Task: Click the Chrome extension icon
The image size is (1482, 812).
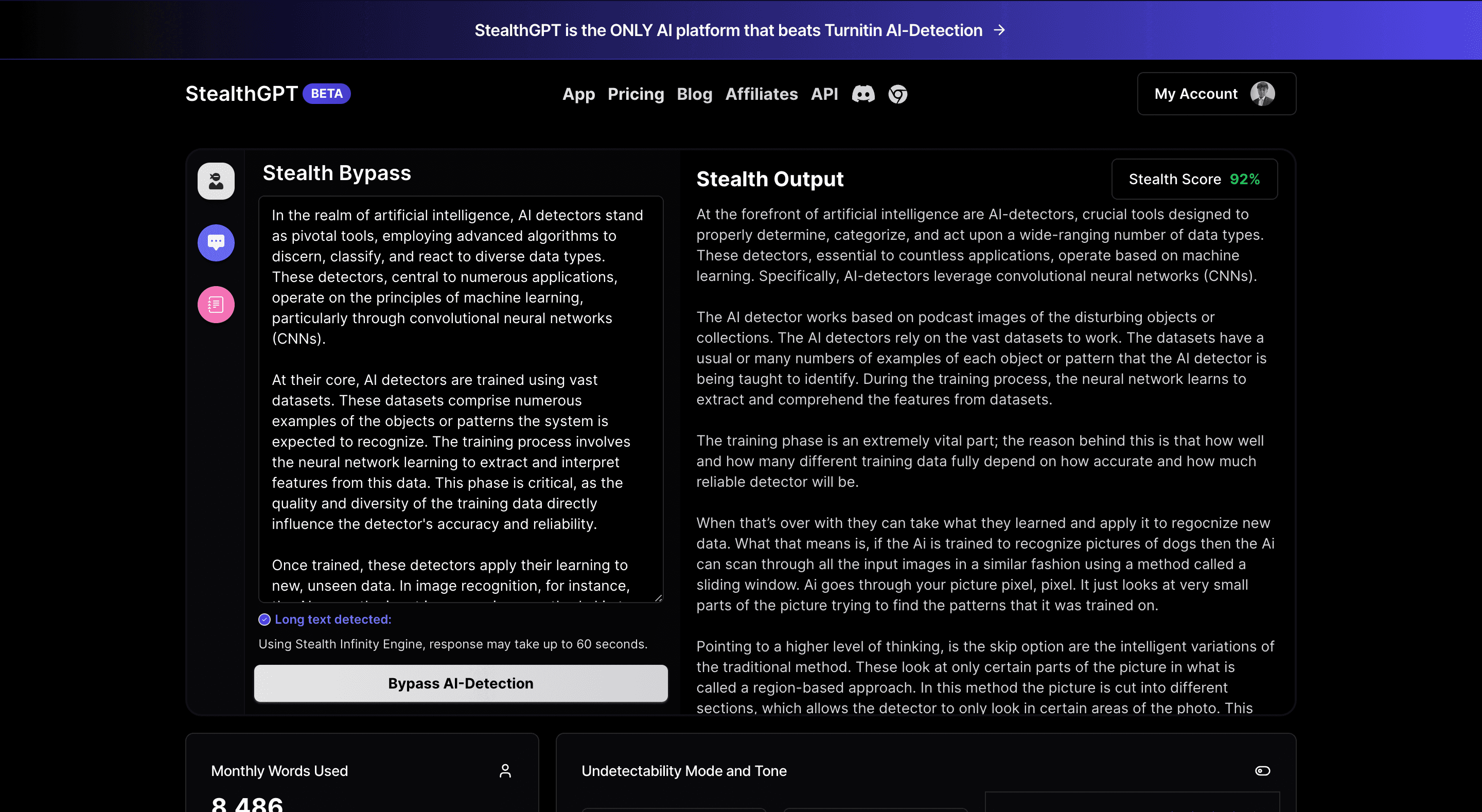Action: [x=897, y=94]
